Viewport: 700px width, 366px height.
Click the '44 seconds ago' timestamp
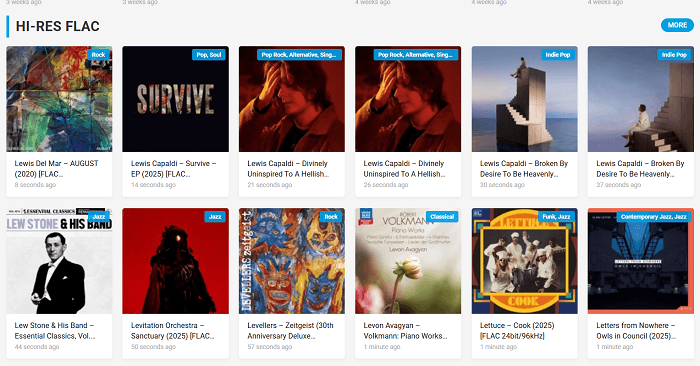(x=37, y=347)
